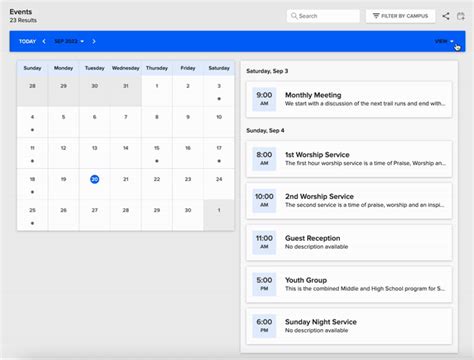474x360 pixels.
Task: Select September 13 on calendar
Action: (x=95, y=153)
